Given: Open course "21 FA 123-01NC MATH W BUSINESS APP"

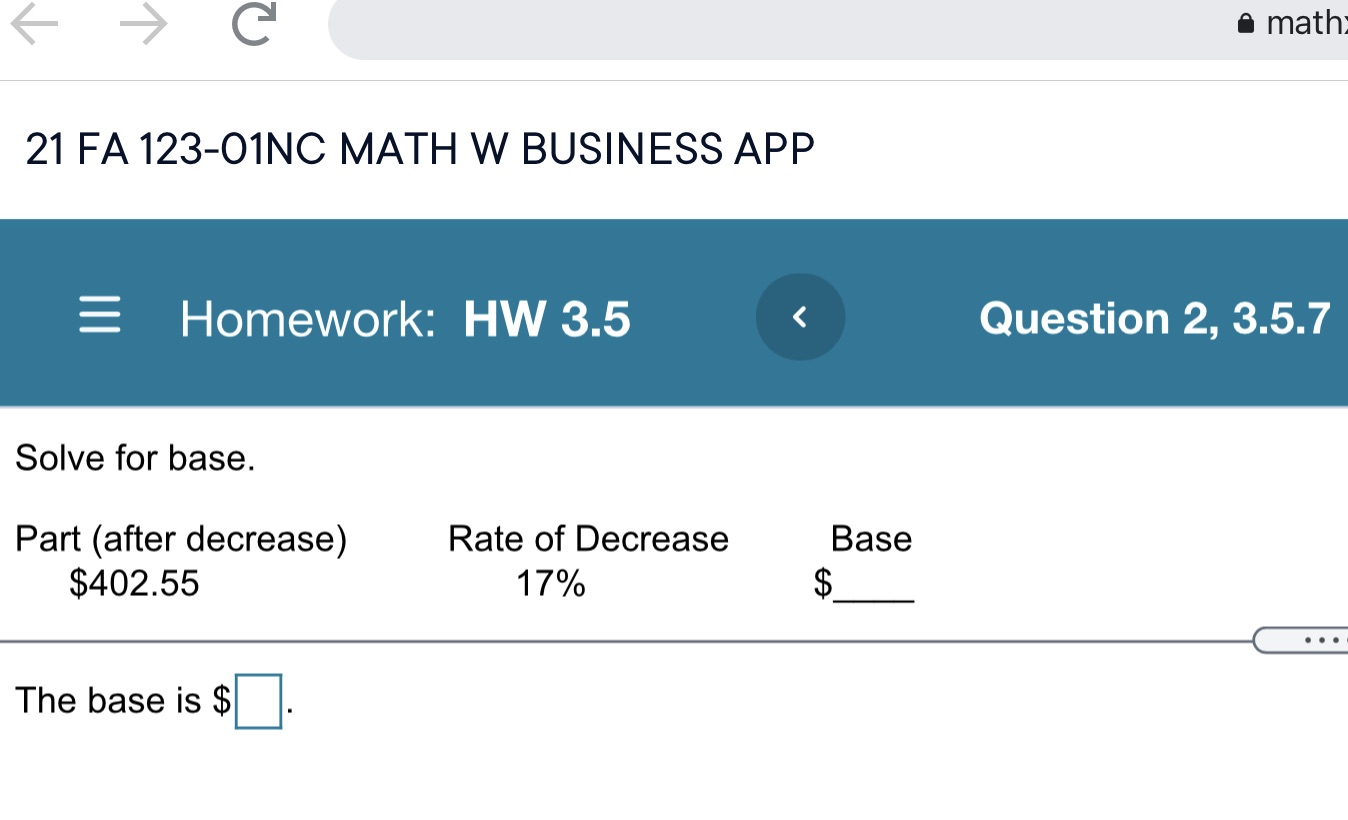Looking at the screenshot, I should click(422, 149).
